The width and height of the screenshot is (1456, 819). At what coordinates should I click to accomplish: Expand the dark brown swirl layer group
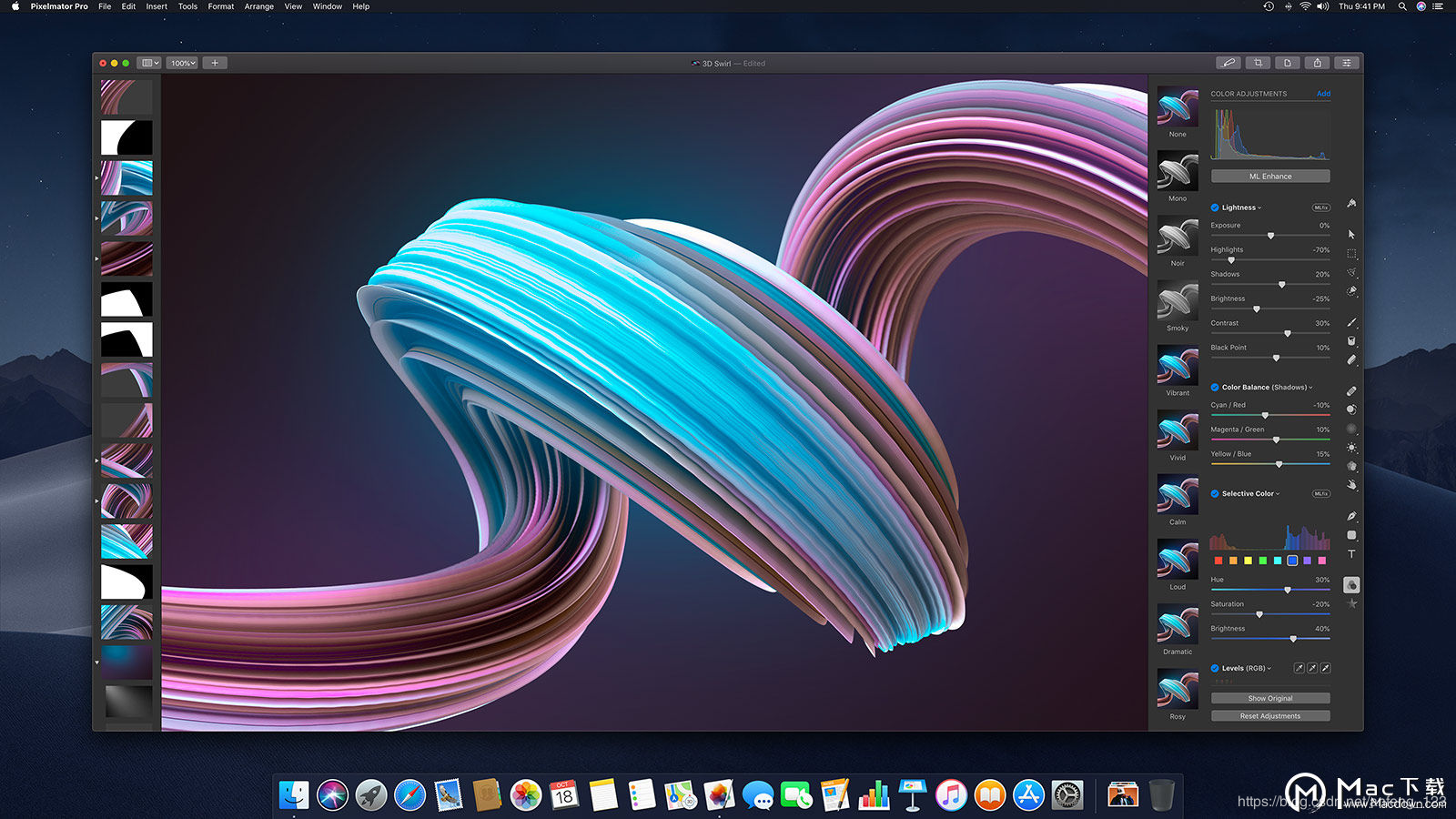[x=96, y=258]
